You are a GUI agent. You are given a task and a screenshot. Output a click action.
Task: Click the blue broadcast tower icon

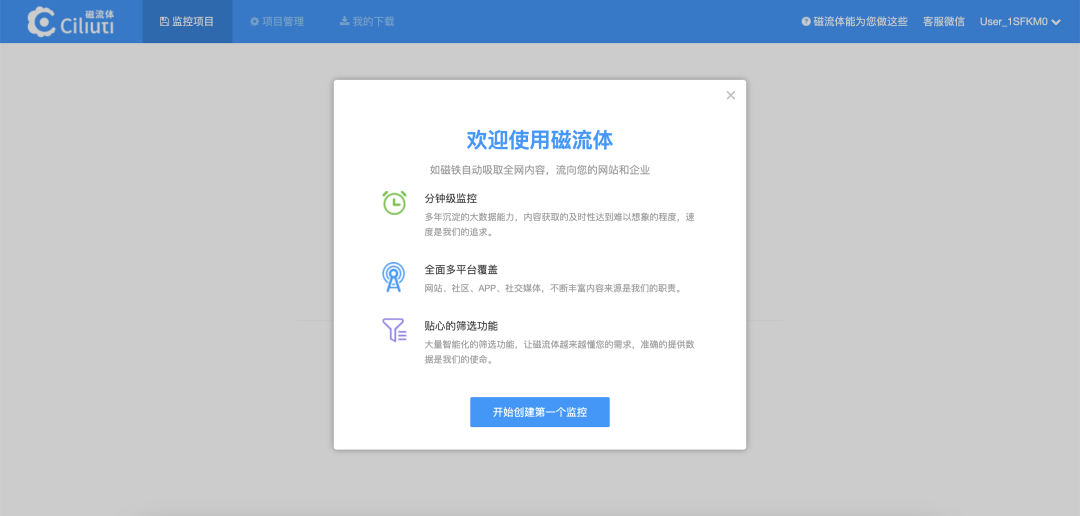click(x=393, y=276)
